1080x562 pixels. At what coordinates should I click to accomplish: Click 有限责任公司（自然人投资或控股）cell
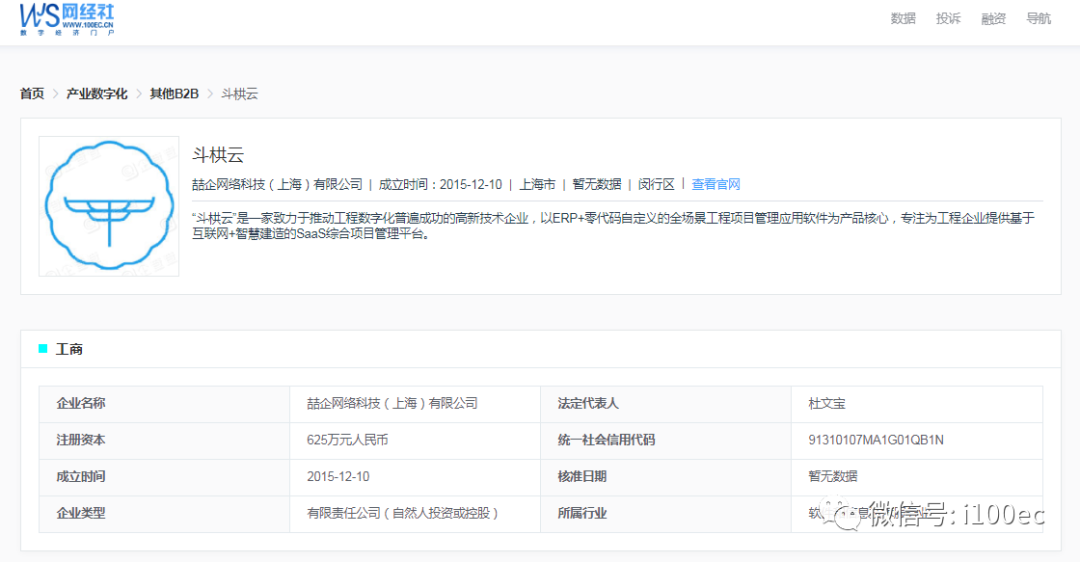point(415,513)
